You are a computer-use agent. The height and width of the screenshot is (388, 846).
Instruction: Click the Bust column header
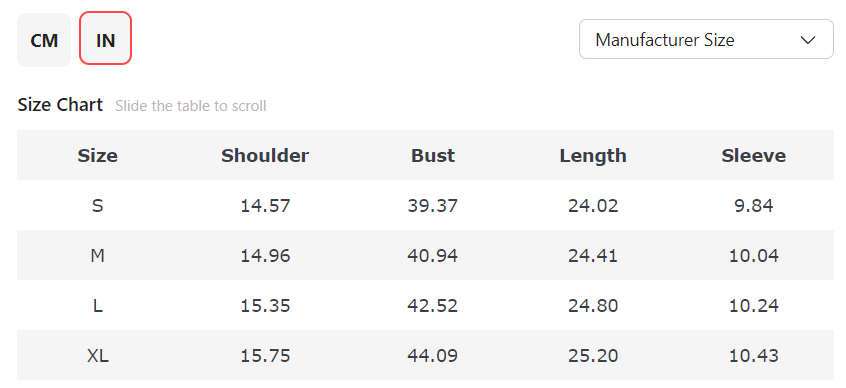point(433,155)
